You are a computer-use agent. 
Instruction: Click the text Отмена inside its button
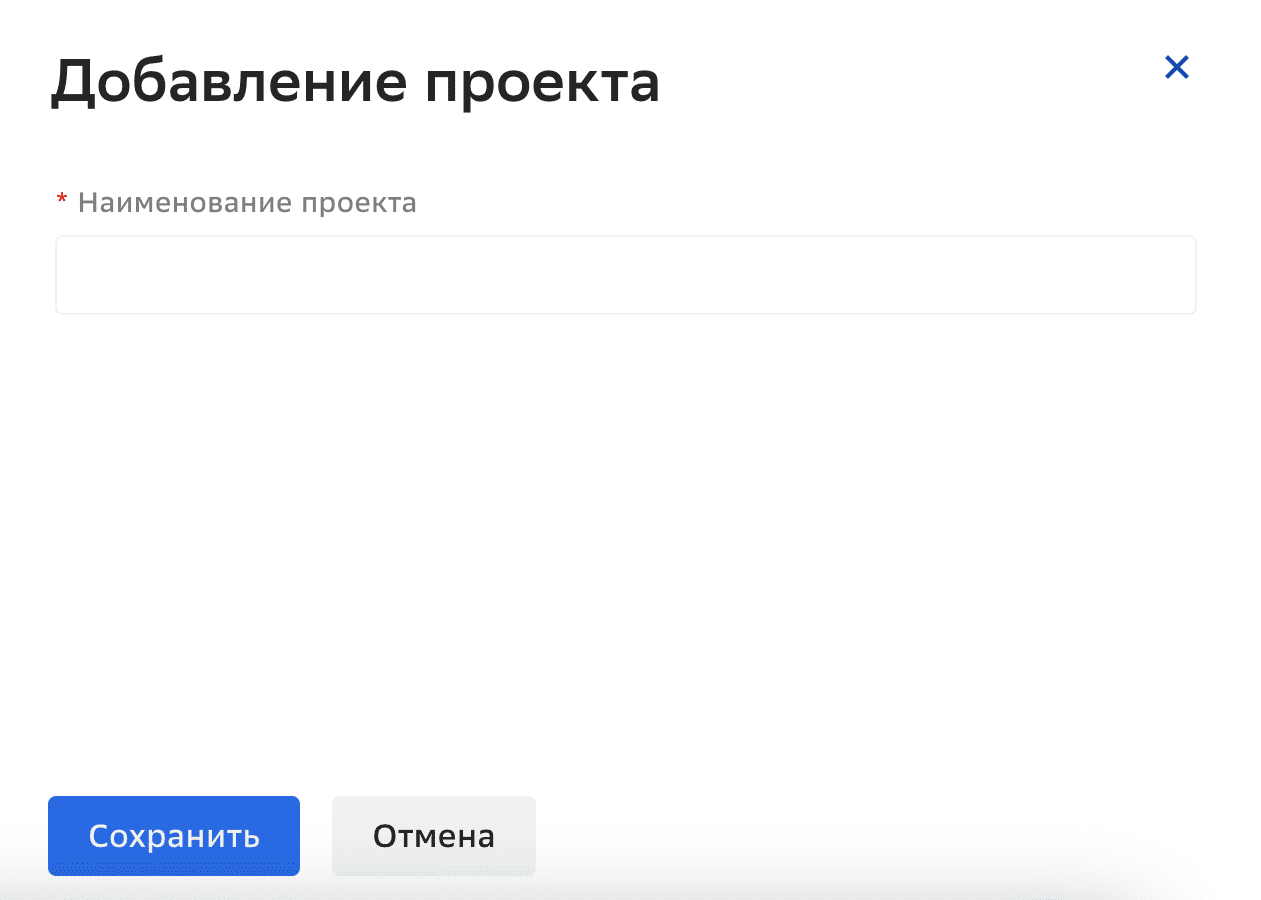433,836
